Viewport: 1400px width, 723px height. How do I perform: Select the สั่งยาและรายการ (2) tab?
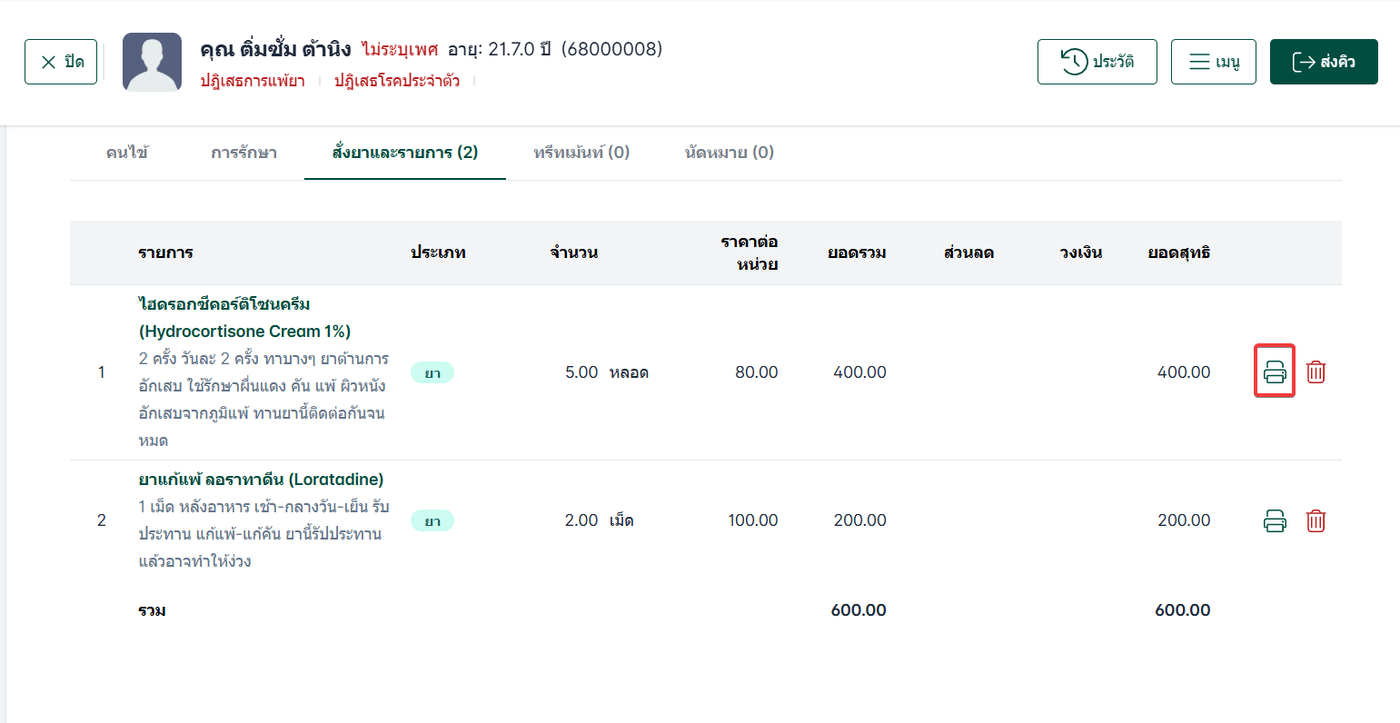(x=405, y=153)
